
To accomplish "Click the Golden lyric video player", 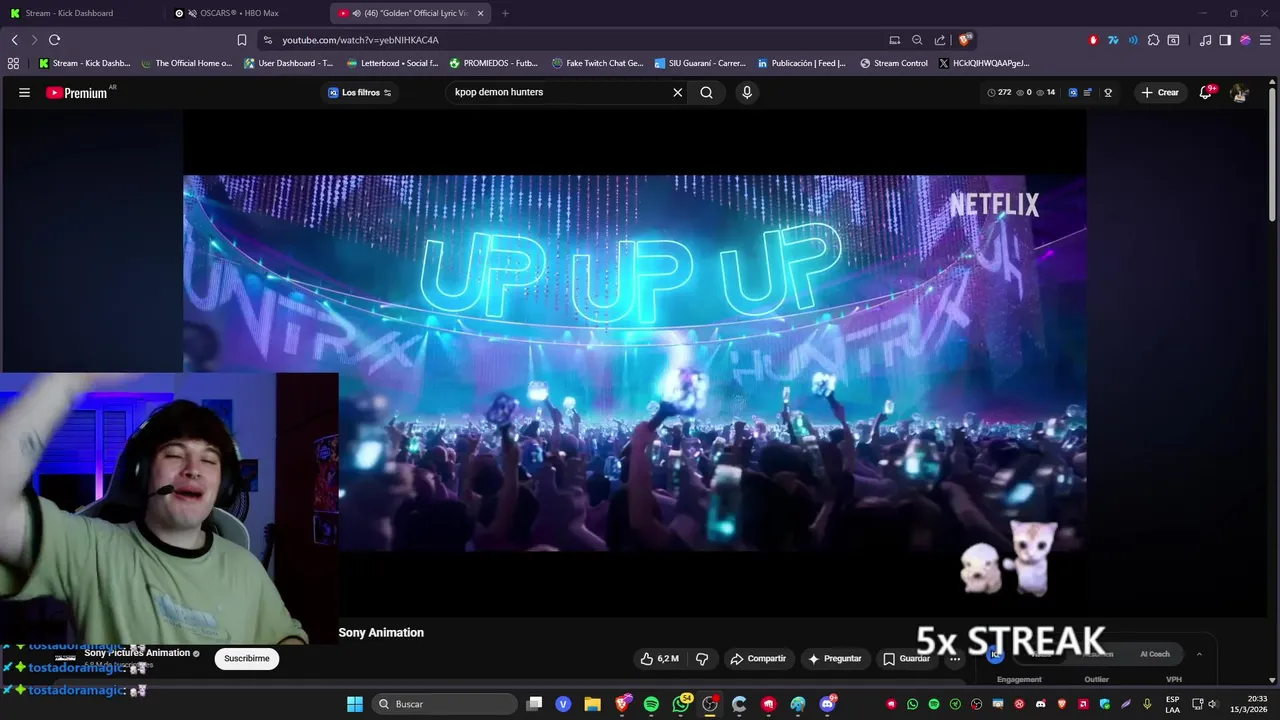I will [x=634, y=362].
